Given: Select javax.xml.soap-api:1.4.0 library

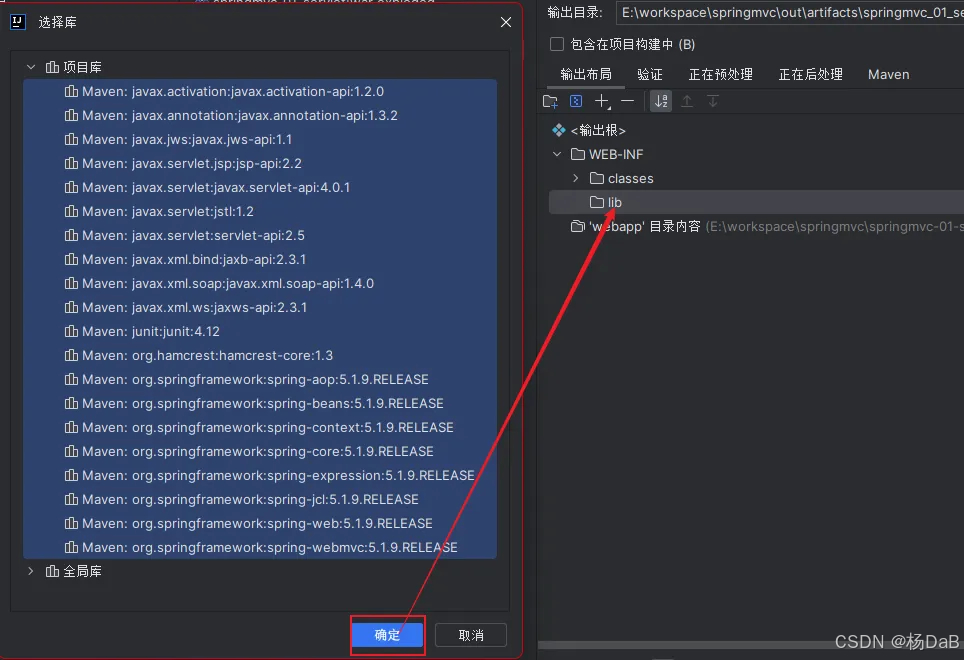Looking at the screenshot, I should point(259,283).
